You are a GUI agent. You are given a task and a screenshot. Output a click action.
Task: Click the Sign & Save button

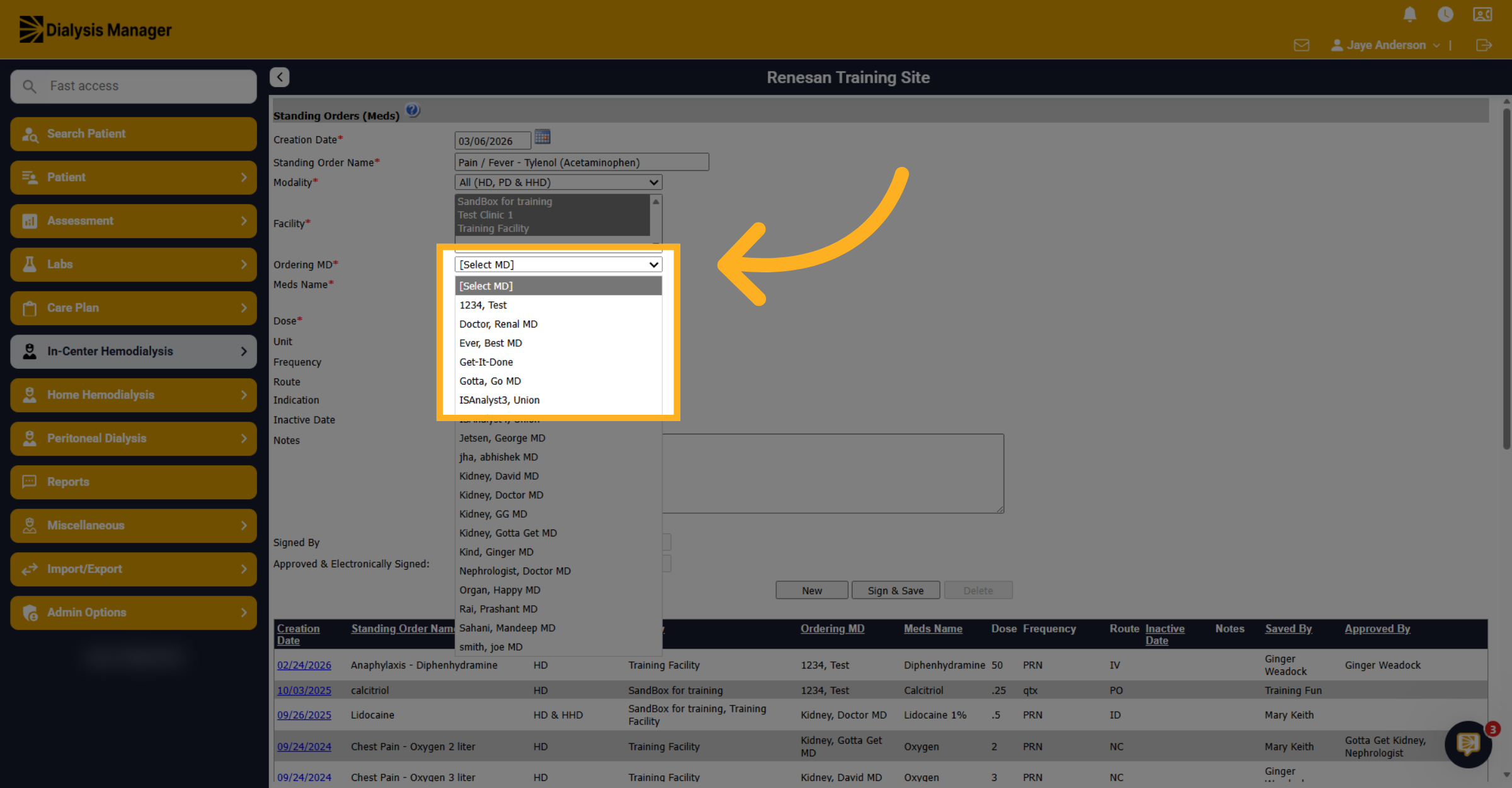tap(895, 591)
